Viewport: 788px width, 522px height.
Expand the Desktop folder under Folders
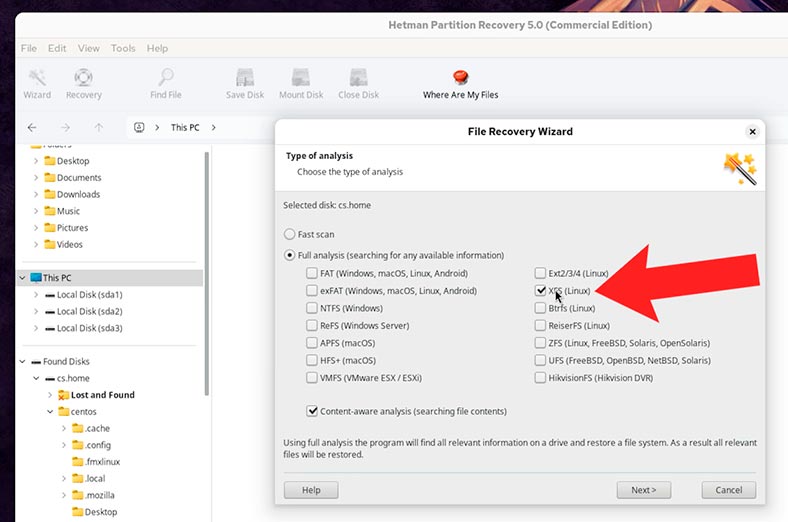click(x=36, y=161)
